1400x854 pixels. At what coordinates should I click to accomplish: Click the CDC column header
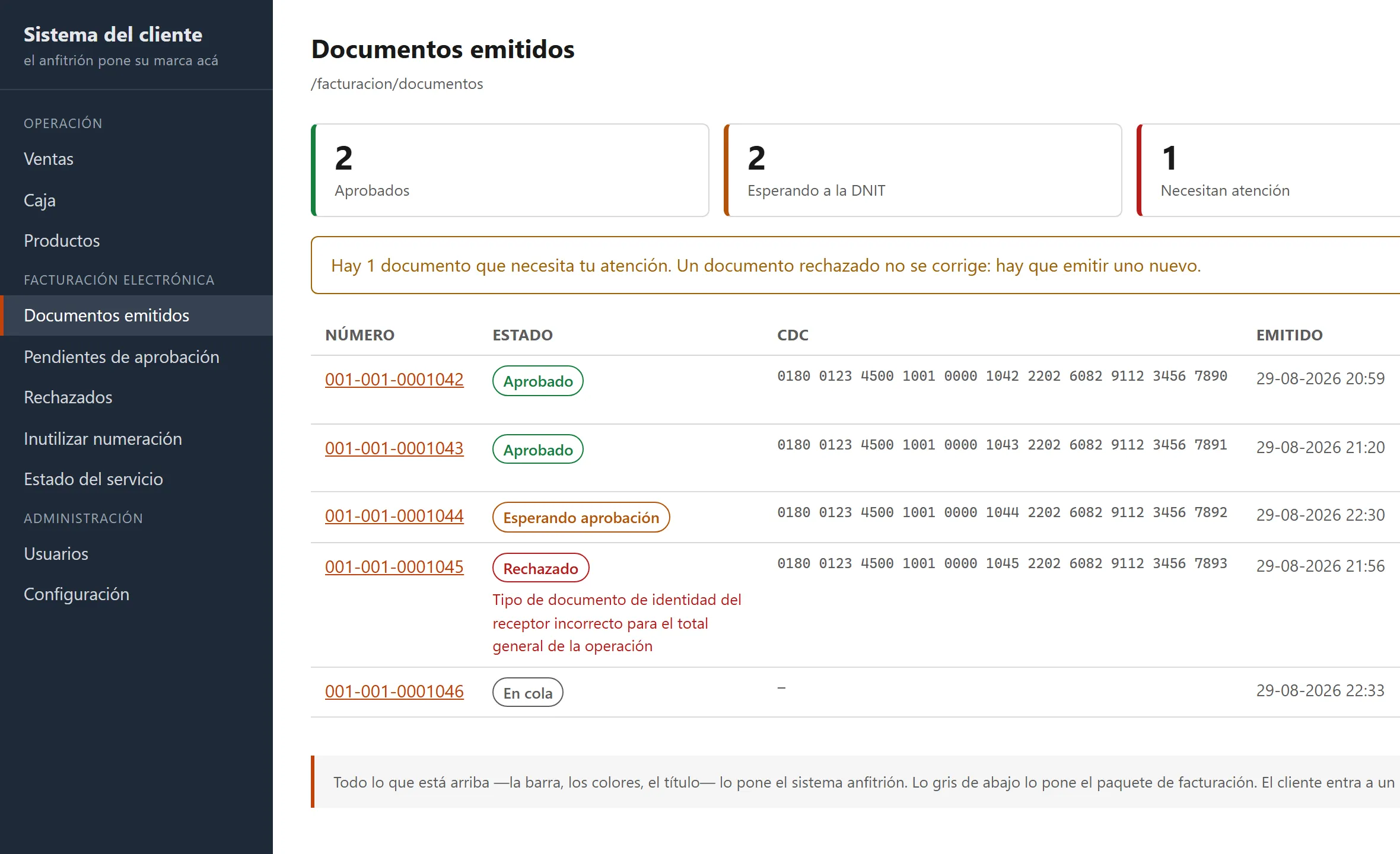[793, 335]
